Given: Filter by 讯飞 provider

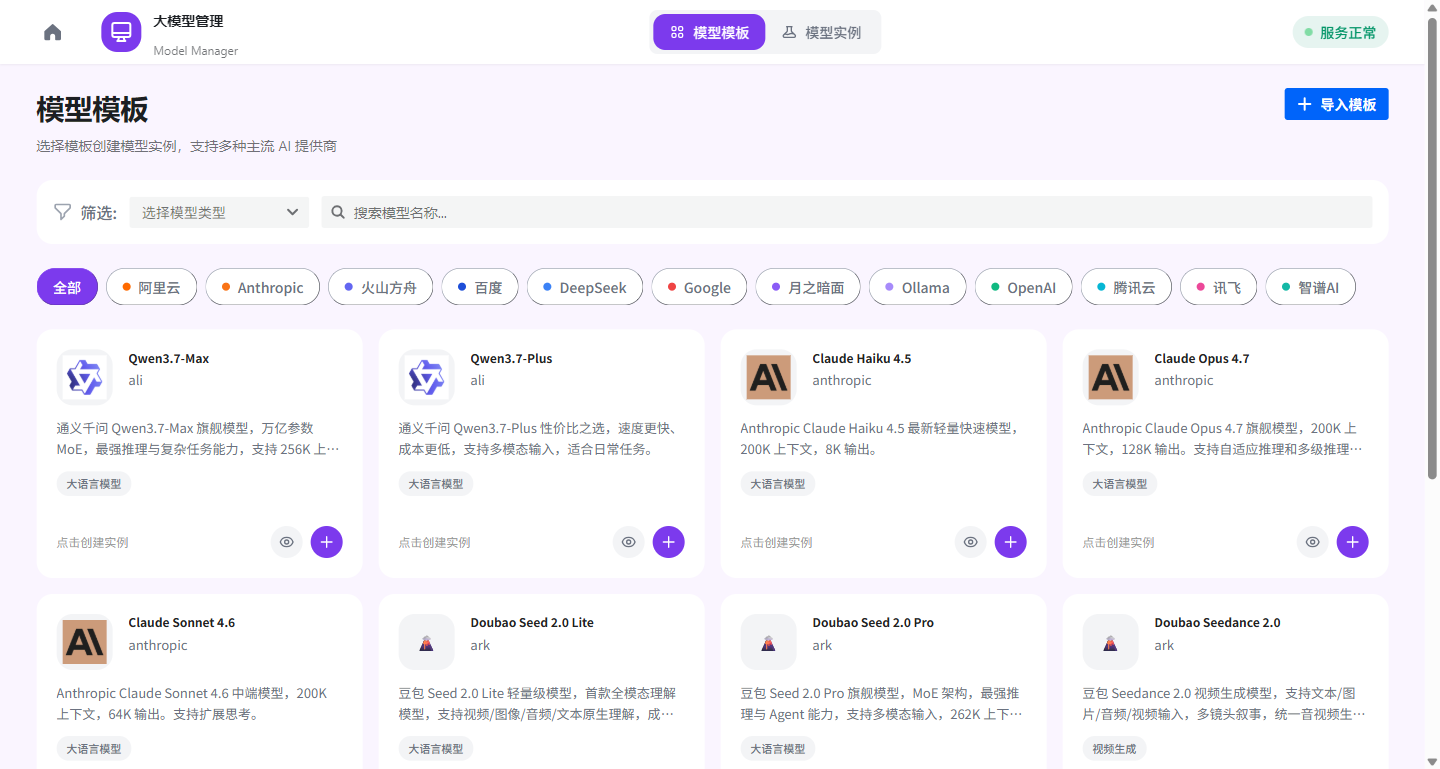Looking at the screenshot, I should coord(1218,287).
